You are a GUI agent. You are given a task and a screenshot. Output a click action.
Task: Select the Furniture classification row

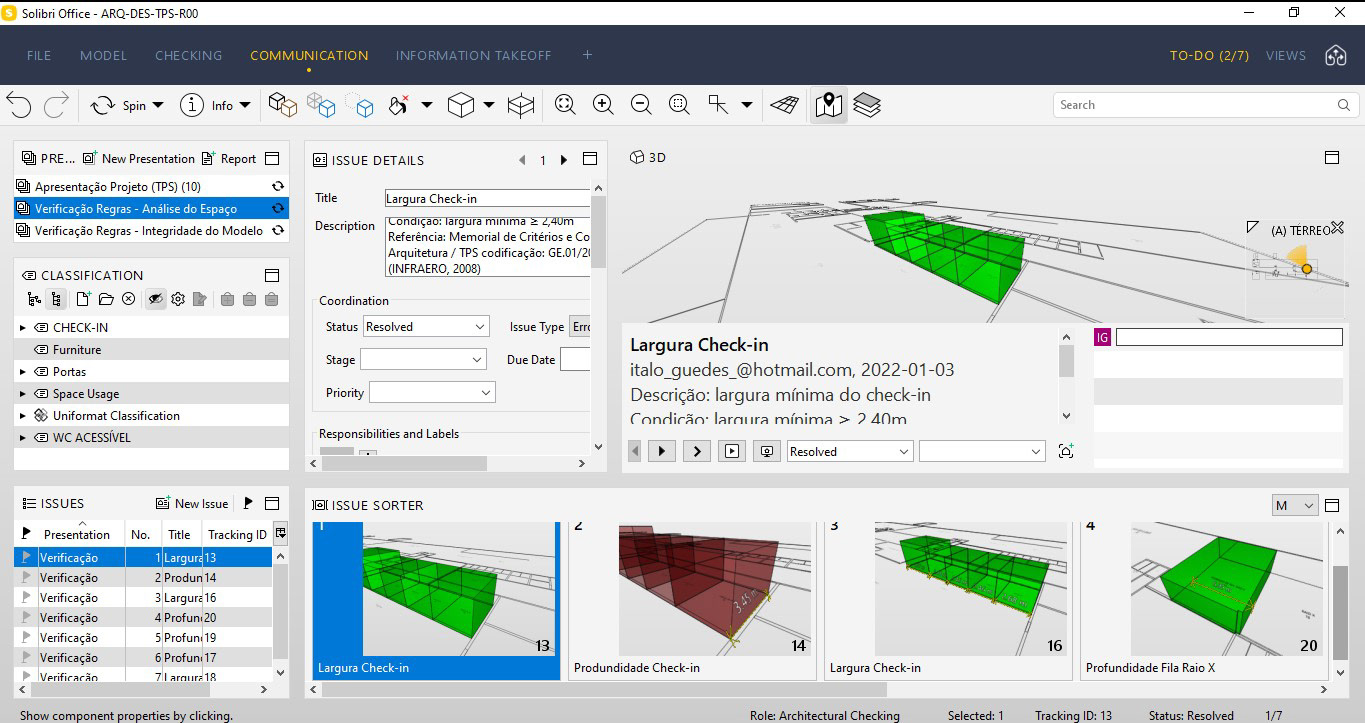tap(152, 350)
